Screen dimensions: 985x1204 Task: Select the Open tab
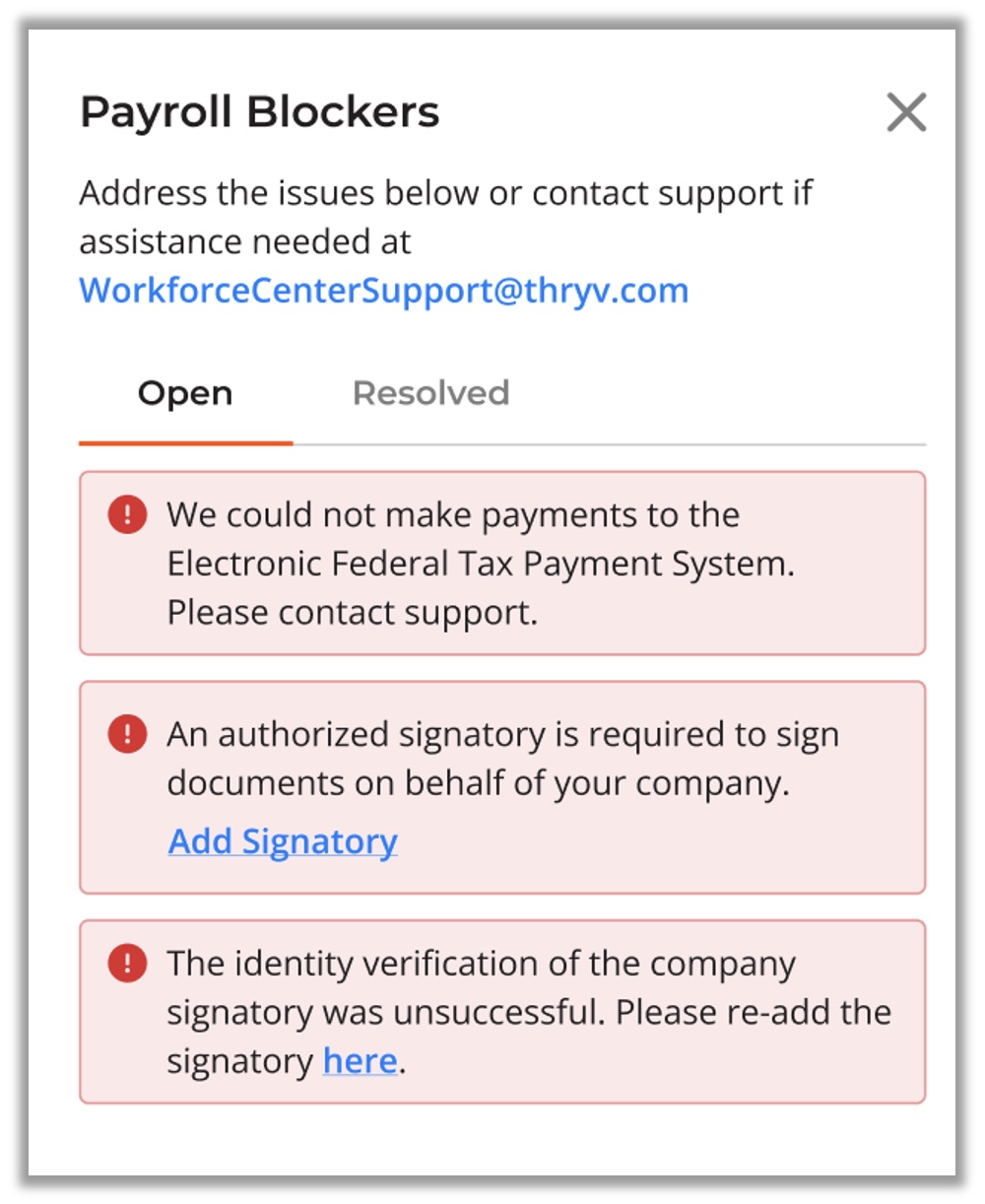click(185, 394)
